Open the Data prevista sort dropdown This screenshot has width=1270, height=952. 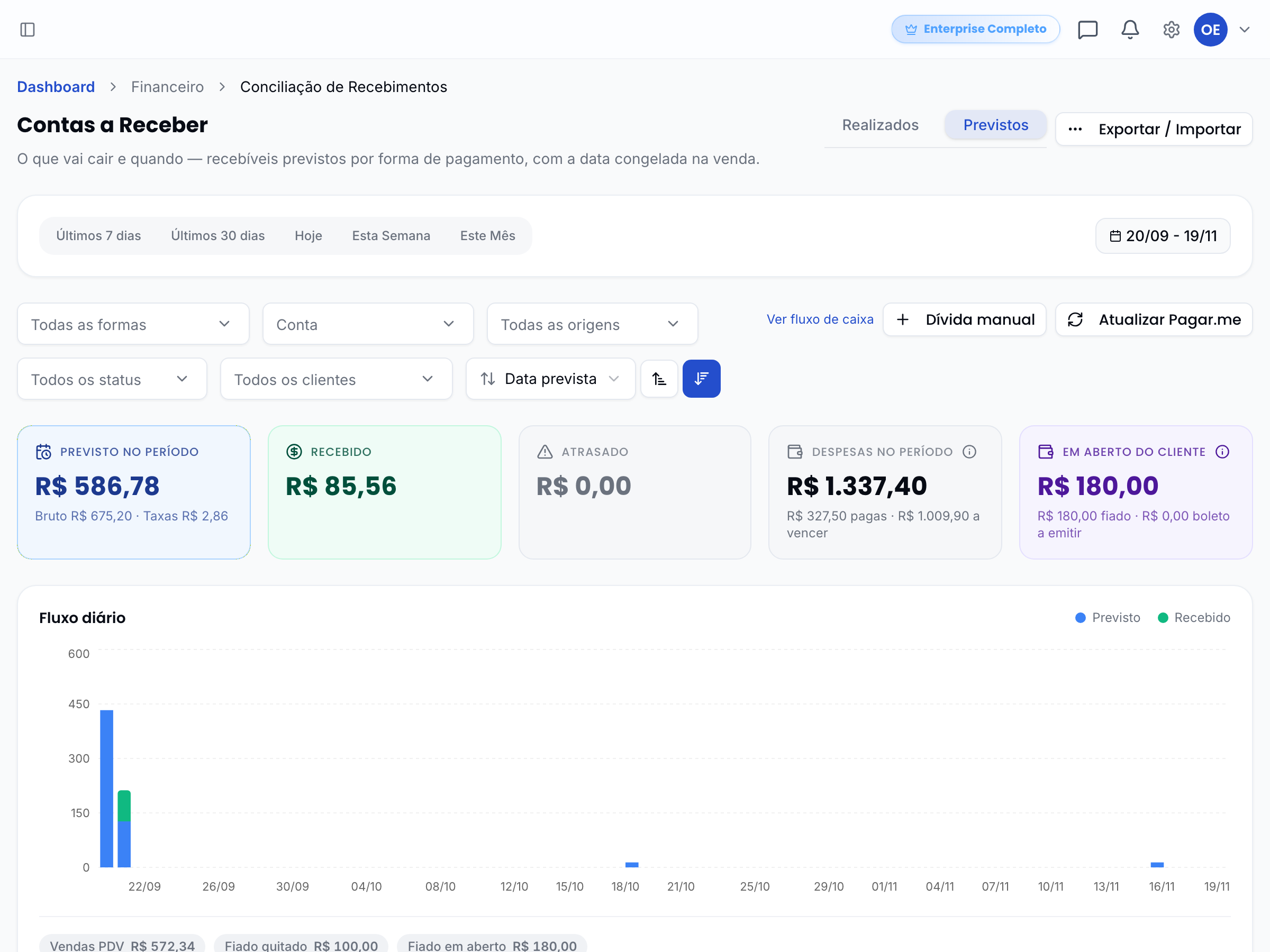click(550, 379)
